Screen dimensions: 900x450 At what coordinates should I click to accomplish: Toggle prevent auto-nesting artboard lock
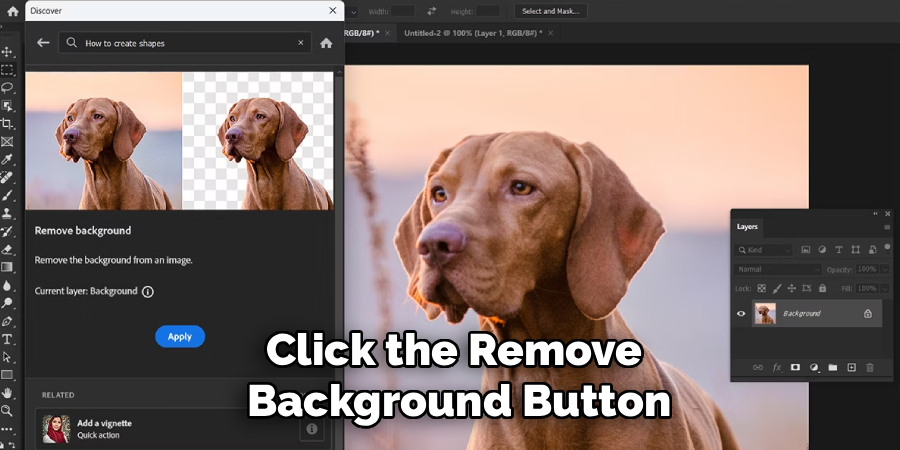point(807,288)
